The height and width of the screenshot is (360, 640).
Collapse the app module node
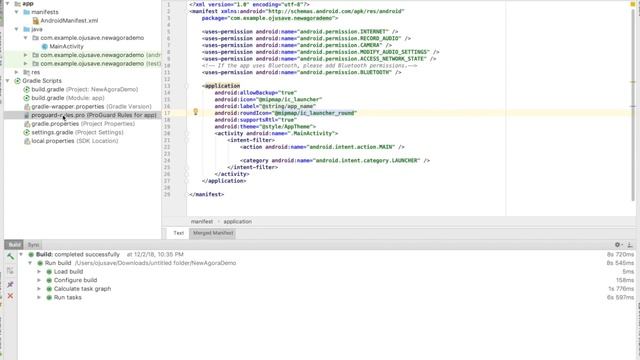tap(7, 3)
